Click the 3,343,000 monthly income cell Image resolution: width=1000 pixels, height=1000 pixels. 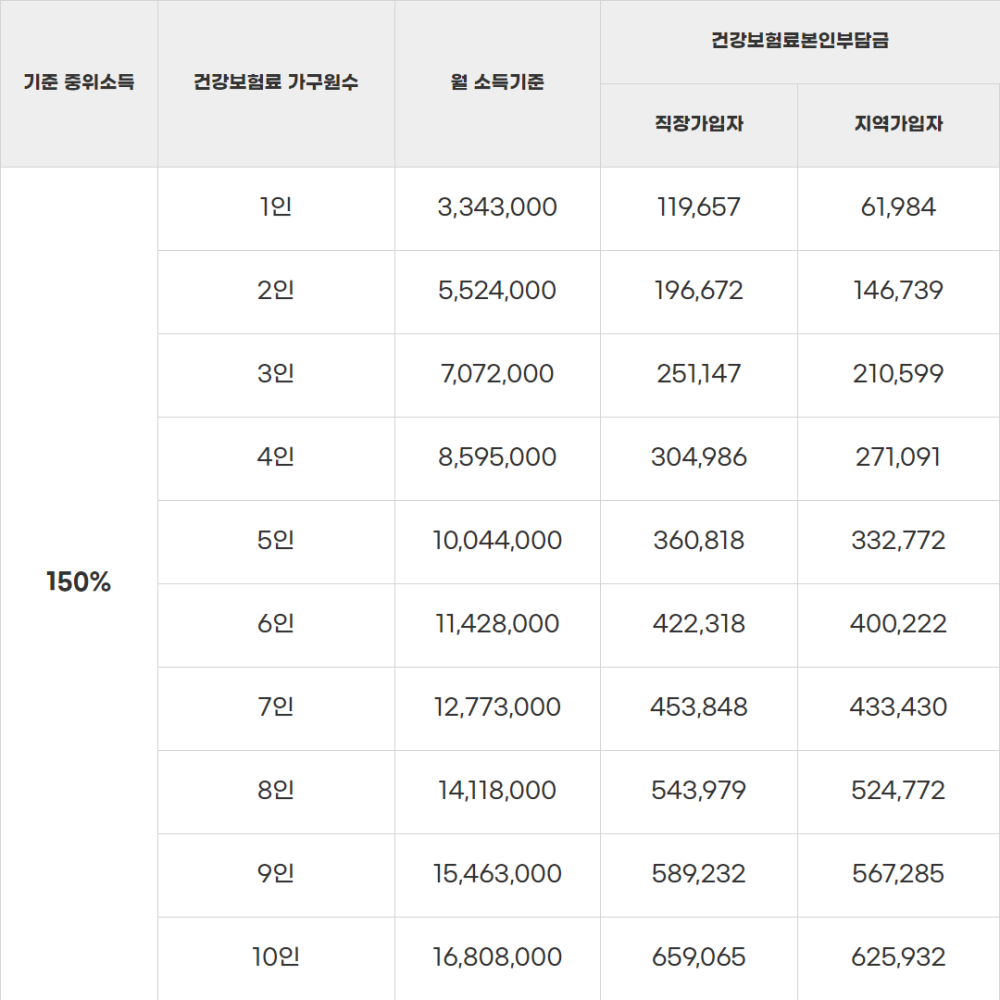[x=497, y=208]
